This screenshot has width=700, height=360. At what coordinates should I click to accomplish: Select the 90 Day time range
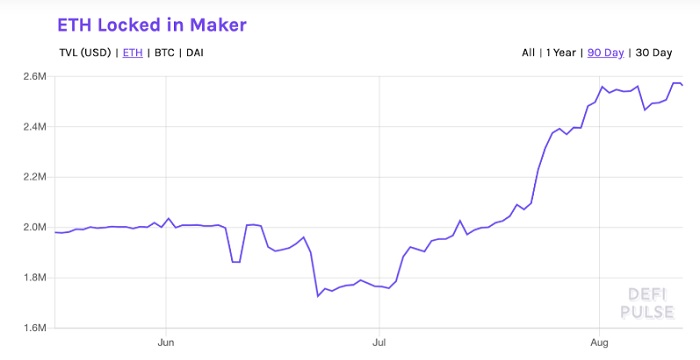(x=605, y=53)
